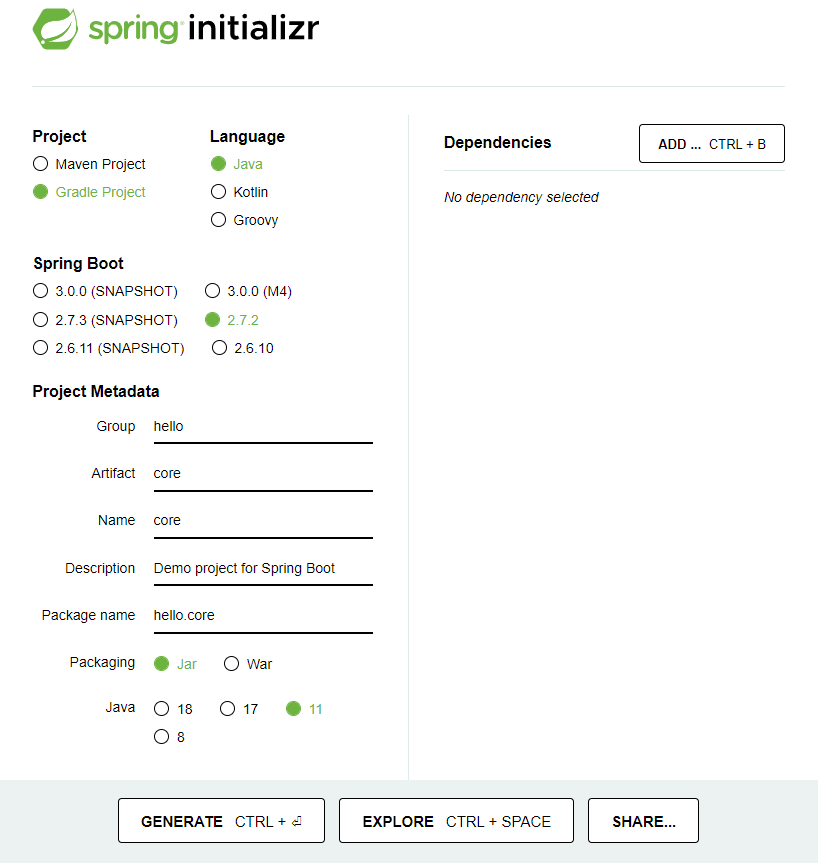Select Spring Boot 3.0.0 (SNAPSHOT)

(x=40, y=291)
